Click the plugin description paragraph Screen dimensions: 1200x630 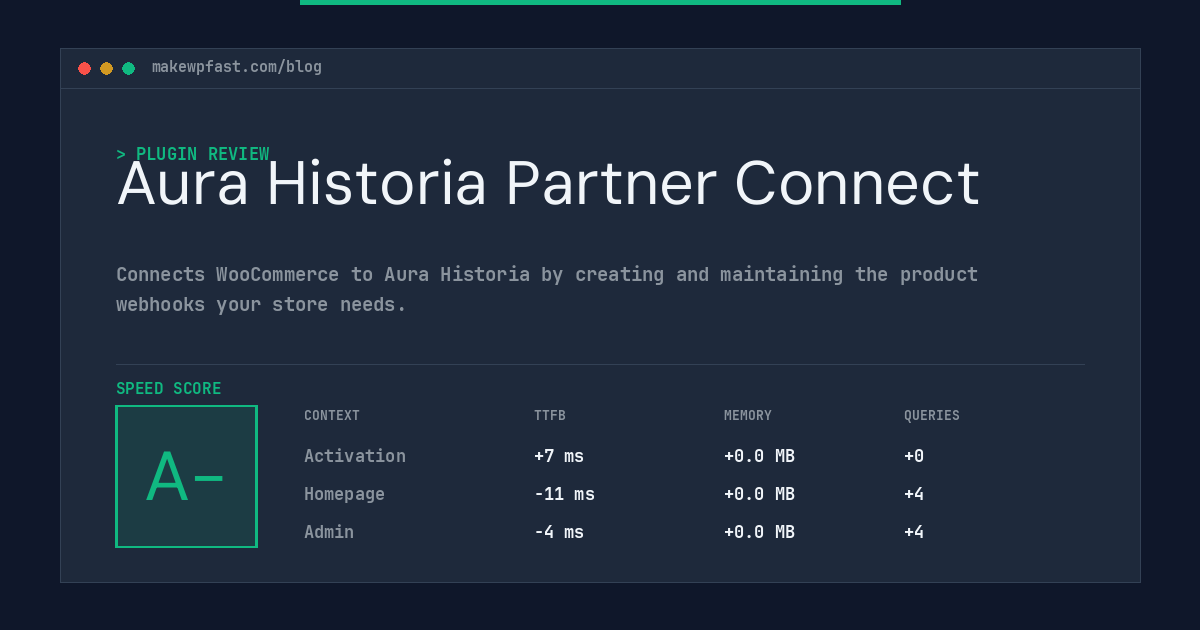click(x=547, y=289)
